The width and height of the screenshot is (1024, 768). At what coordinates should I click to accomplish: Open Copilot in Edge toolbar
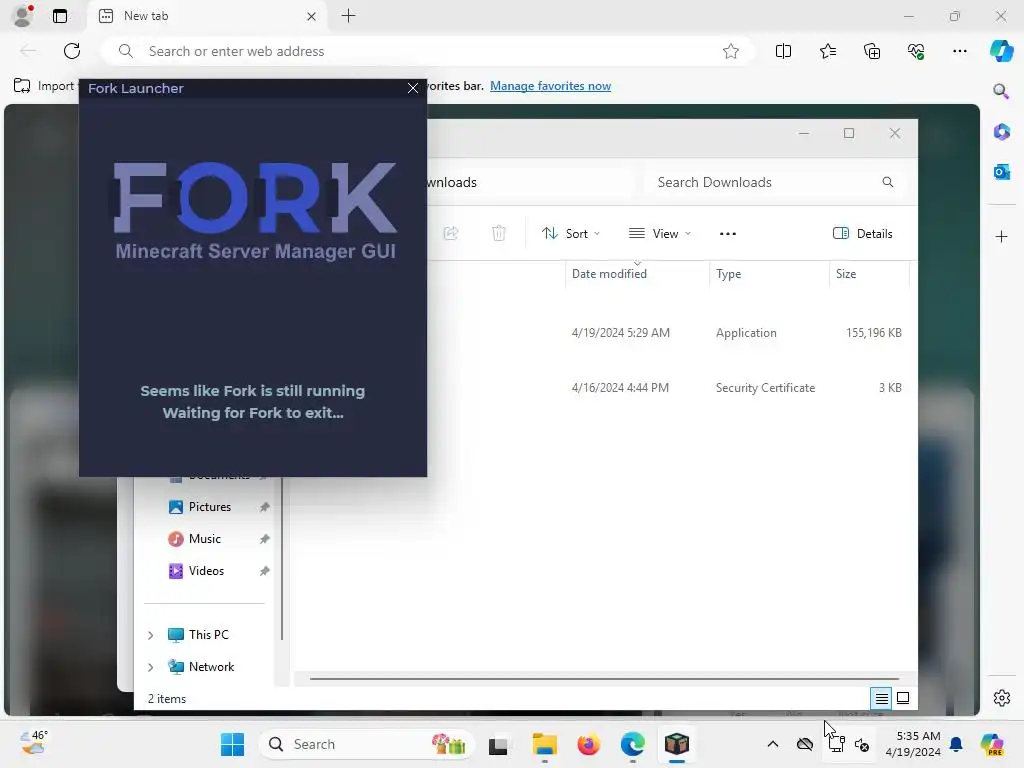point(1001,51)
